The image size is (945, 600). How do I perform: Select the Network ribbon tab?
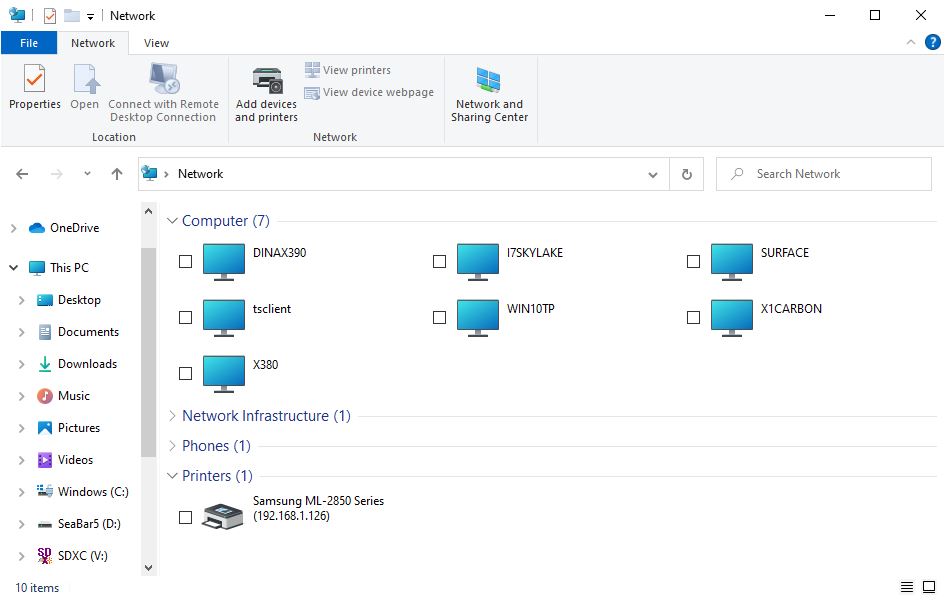pos(93,43)
